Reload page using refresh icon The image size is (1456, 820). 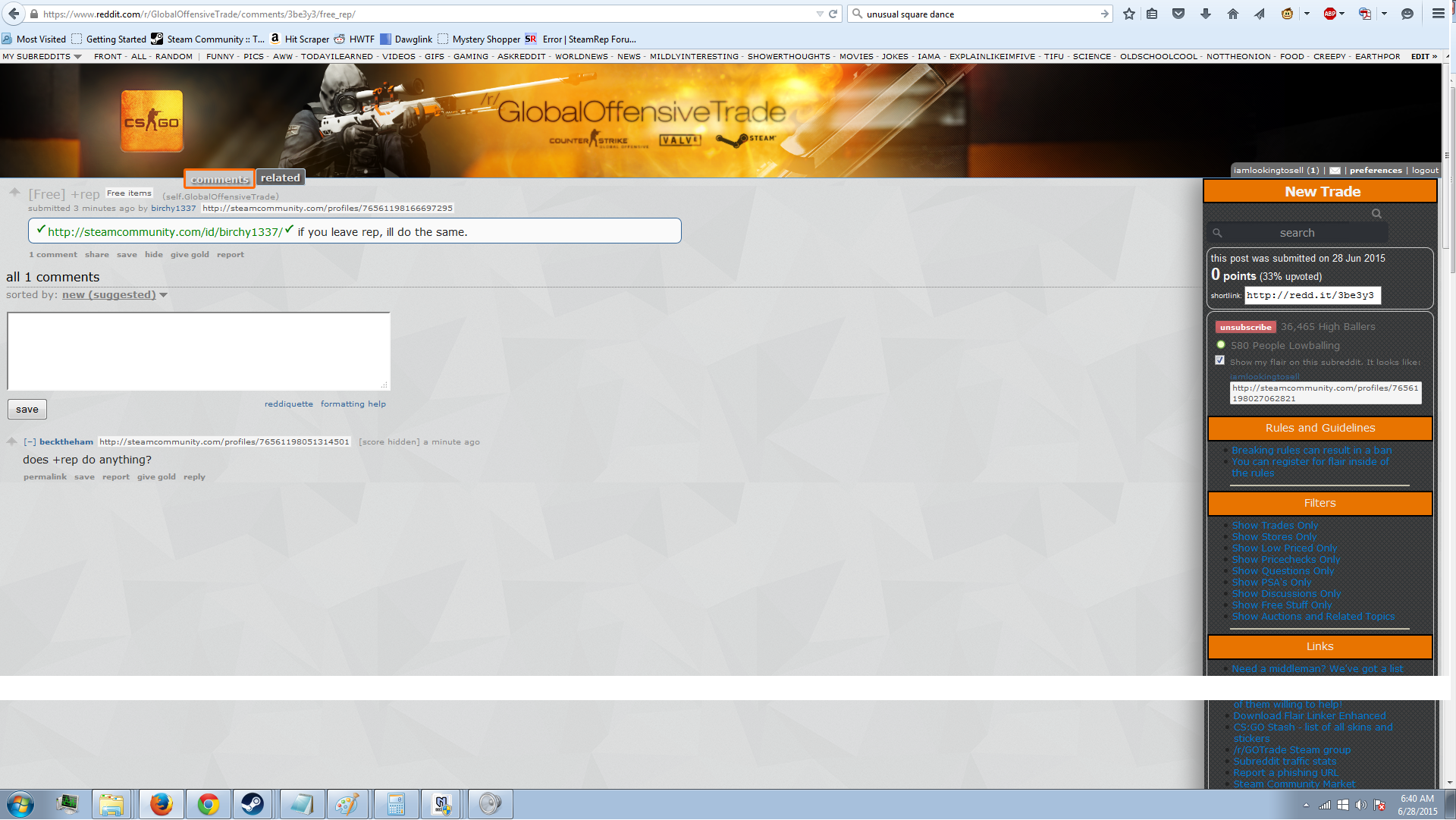pyautogui.click(x=833, y=14)
